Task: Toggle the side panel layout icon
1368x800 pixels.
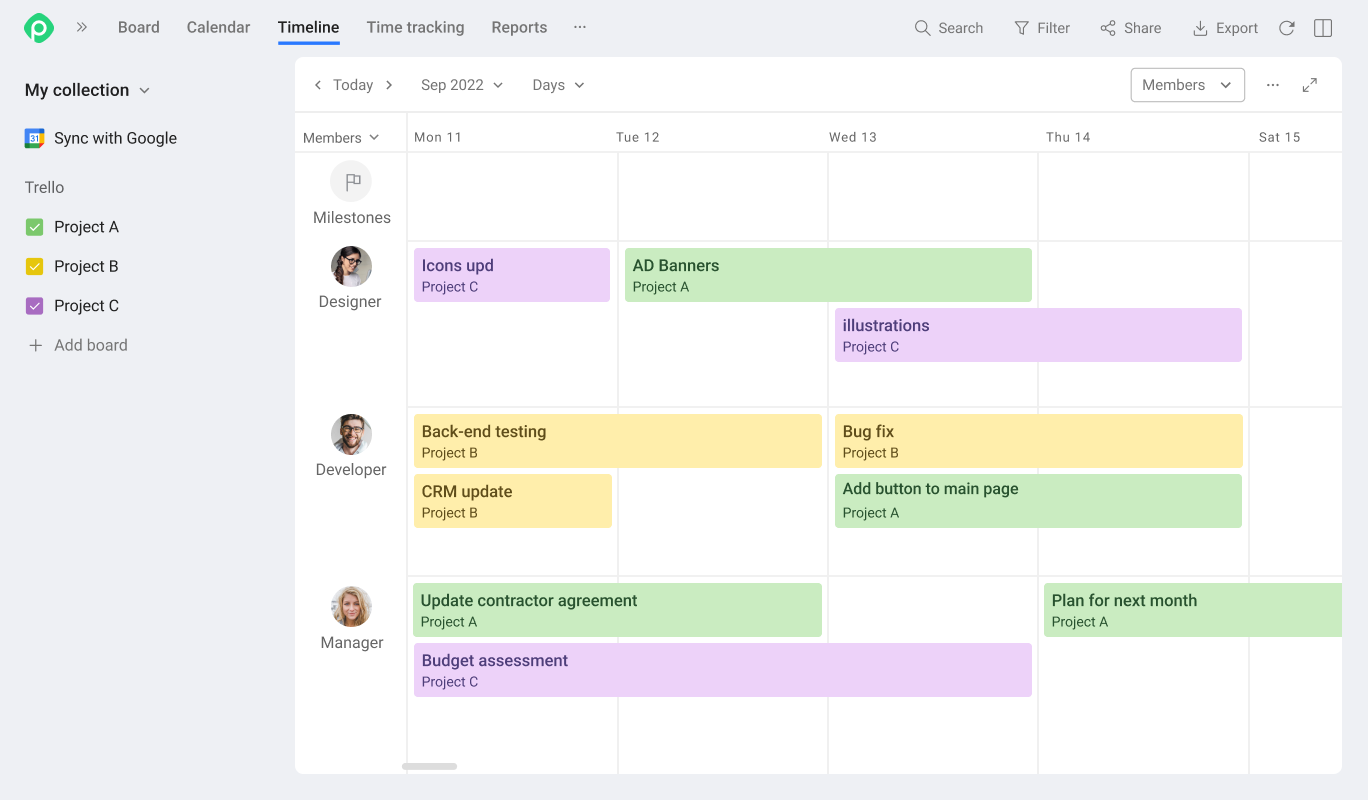Action: coord(1323,28)
